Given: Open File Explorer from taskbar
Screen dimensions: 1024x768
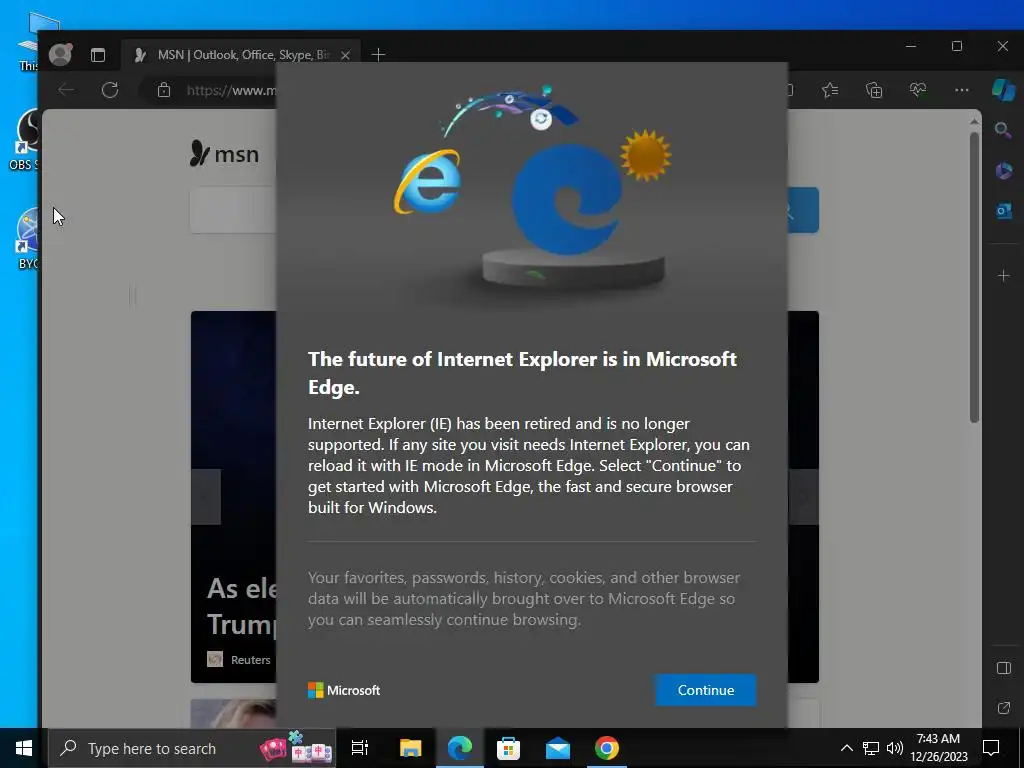Looking at the screenshot, I should pos(410,748).
